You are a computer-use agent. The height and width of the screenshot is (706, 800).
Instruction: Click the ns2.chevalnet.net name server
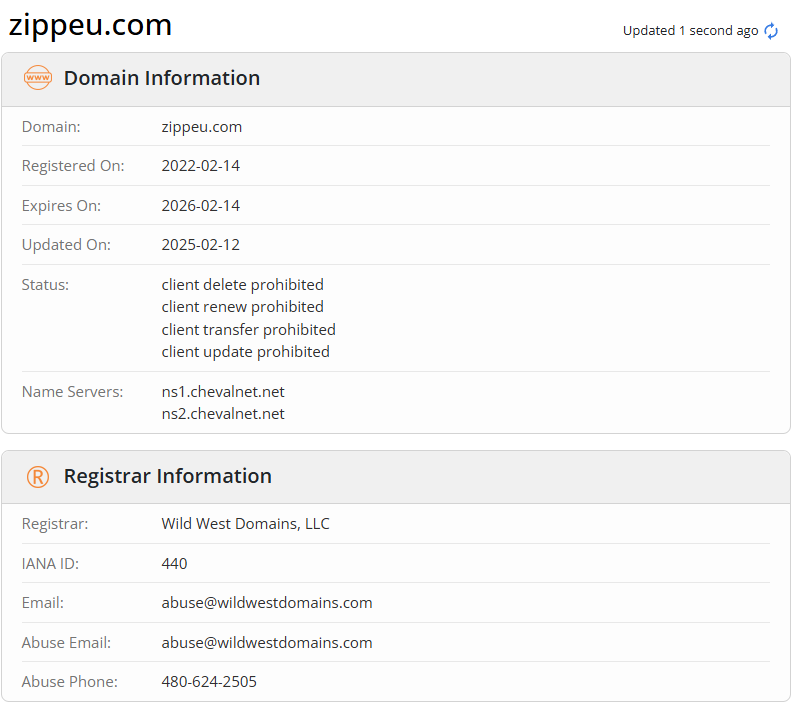coord(223,413)
